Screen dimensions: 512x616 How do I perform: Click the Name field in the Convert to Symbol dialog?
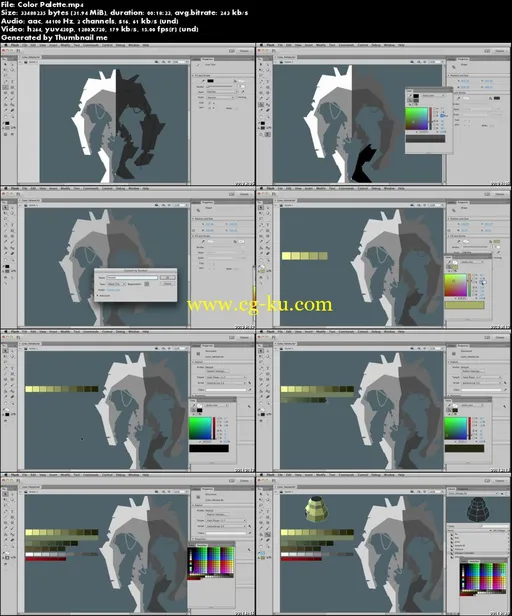[x=132, y=278]
